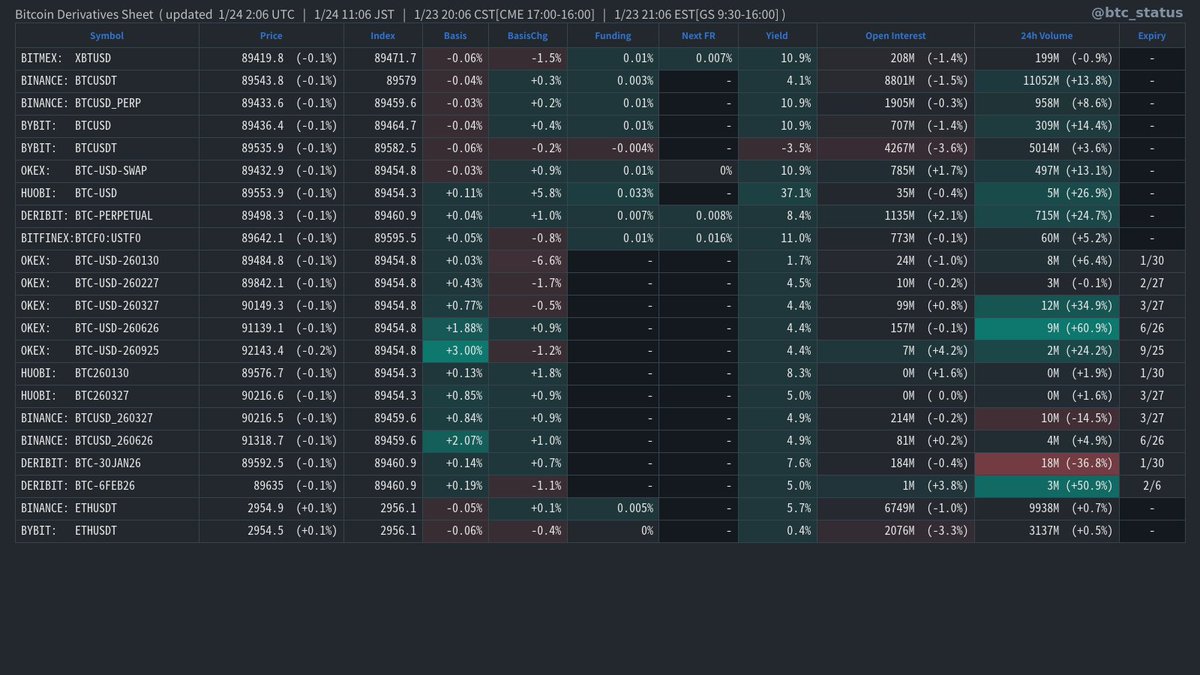Click the Open Interest column header
The image size is (1200, 675).
tap(895, 35)
